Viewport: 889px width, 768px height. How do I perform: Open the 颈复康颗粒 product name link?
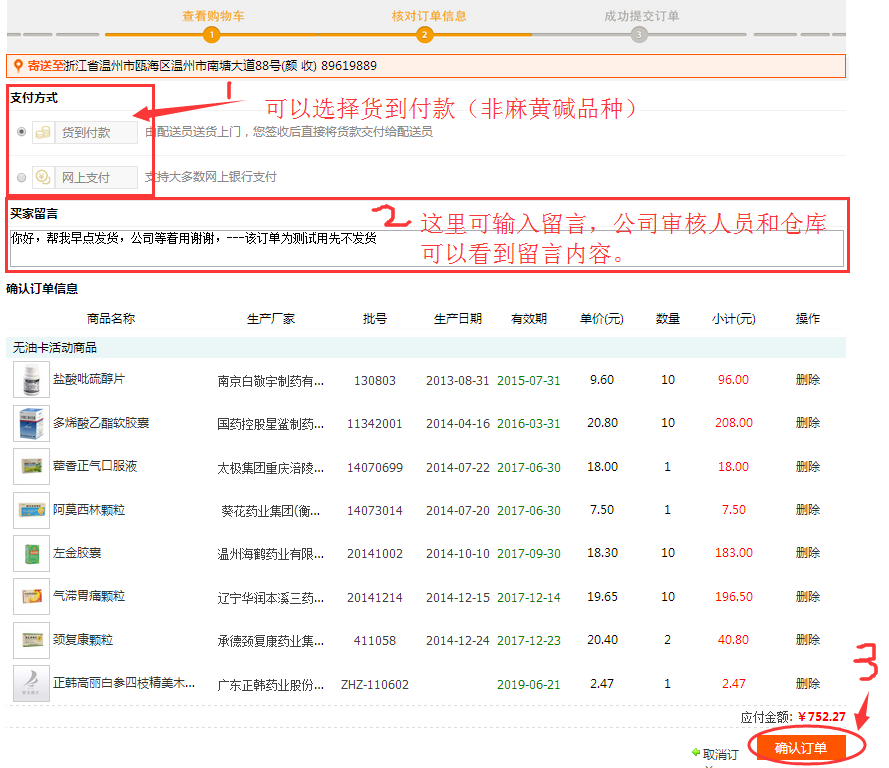click(x=83, y=639)
